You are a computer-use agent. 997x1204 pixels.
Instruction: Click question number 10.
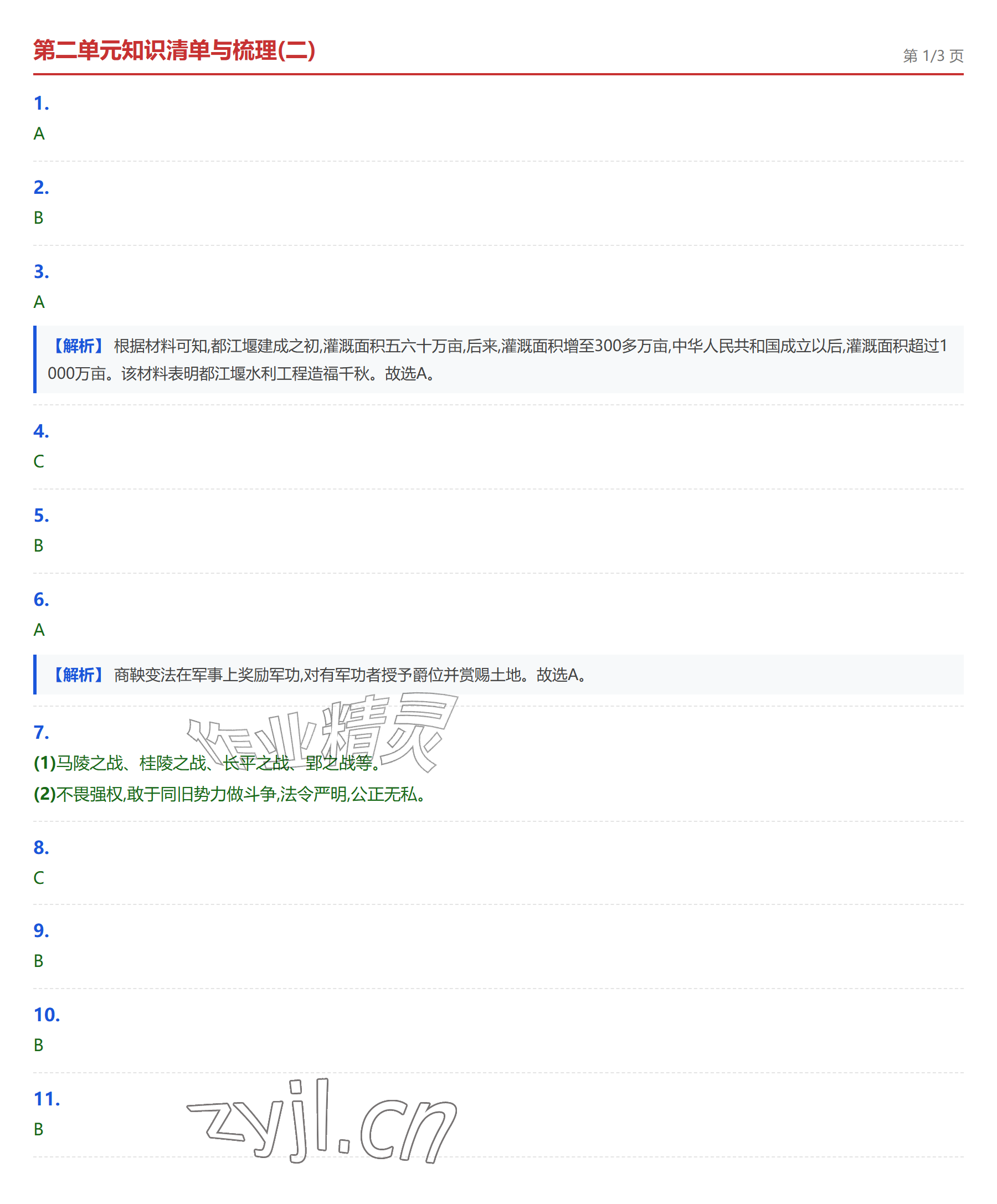click(47, 1015)
